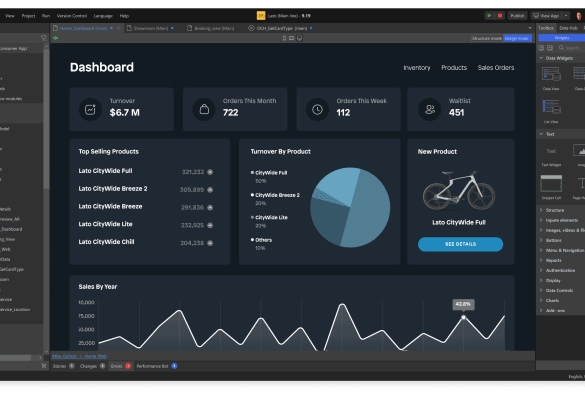The height and width of the screenshot is (393, 585).
Task: Select the tablet device preview icon
Action: (x=291, y=38)
